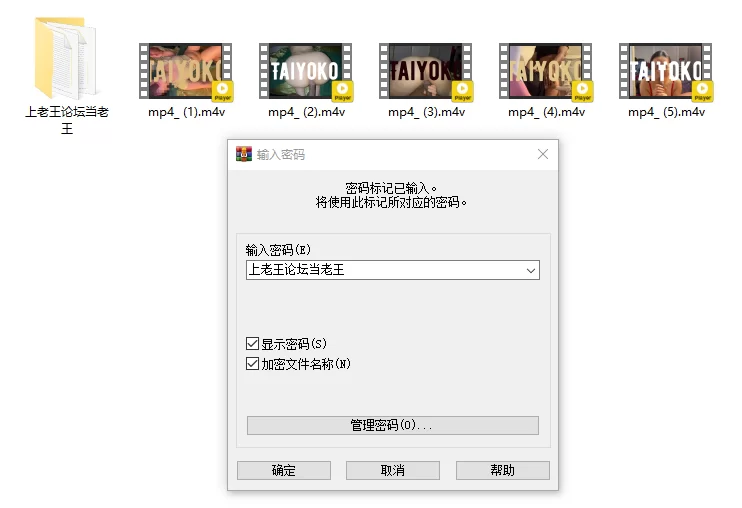742x508 pixels.
Task: Uncheck the 加密文件名称(N) checkbox
Action: coord(252,364)
